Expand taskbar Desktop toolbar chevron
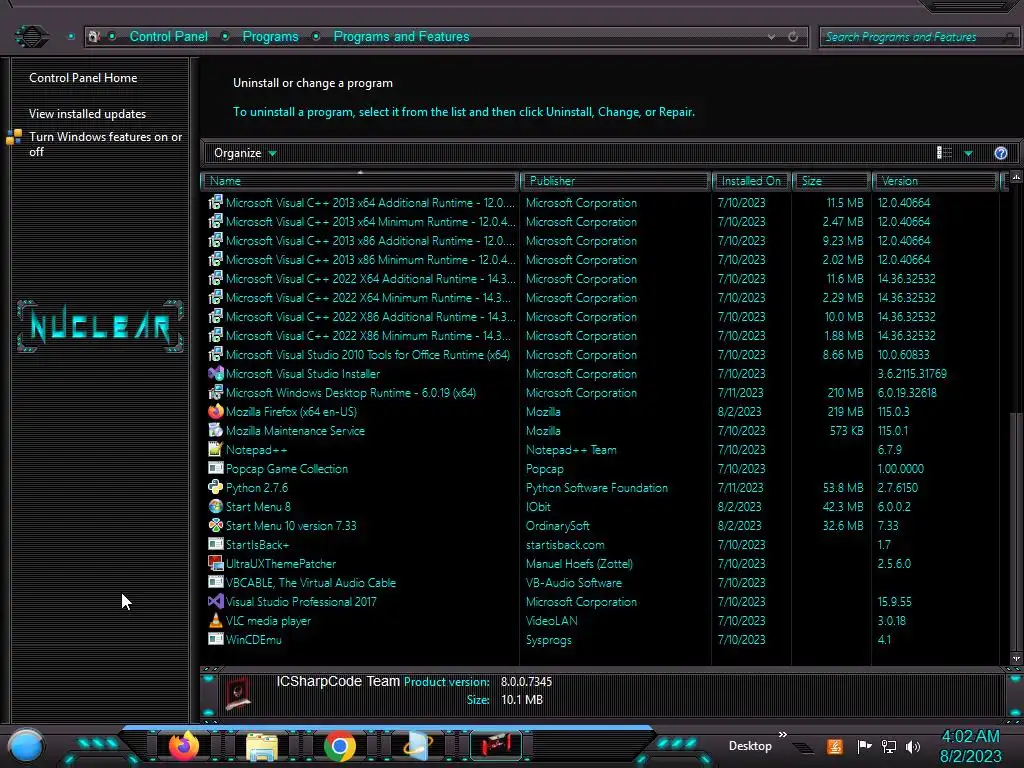1024x768 pixels. coord(782,734)
